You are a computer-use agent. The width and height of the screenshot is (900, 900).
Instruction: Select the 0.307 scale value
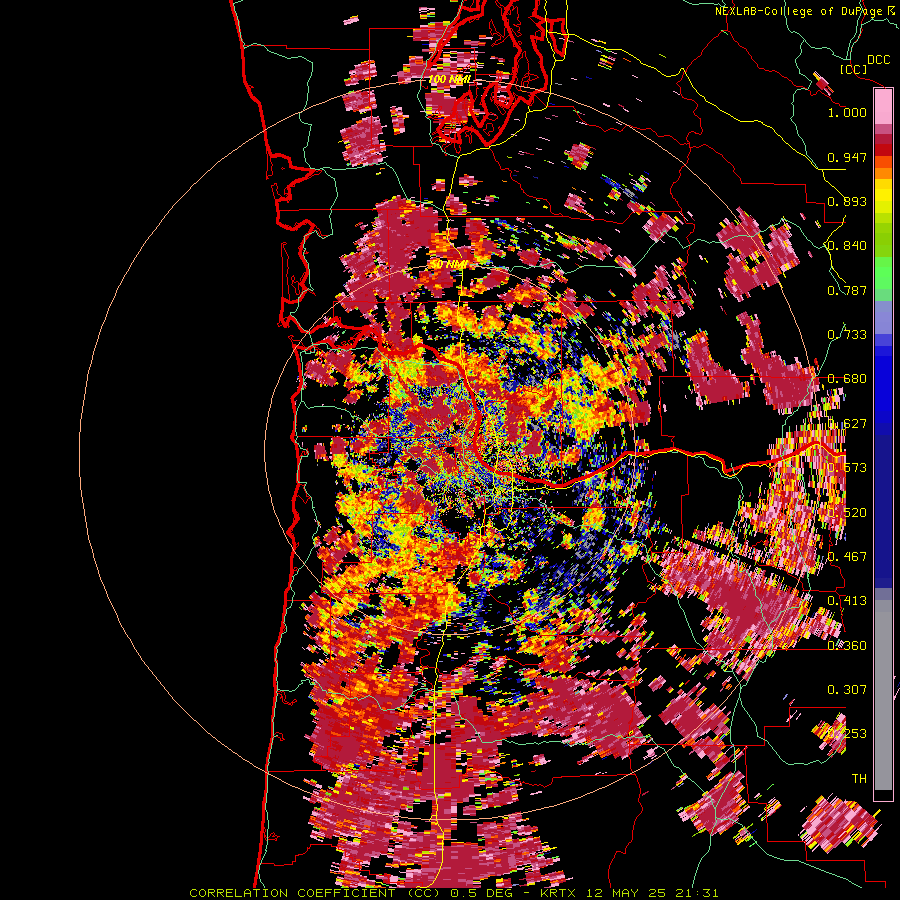click(x=847, y=689)
